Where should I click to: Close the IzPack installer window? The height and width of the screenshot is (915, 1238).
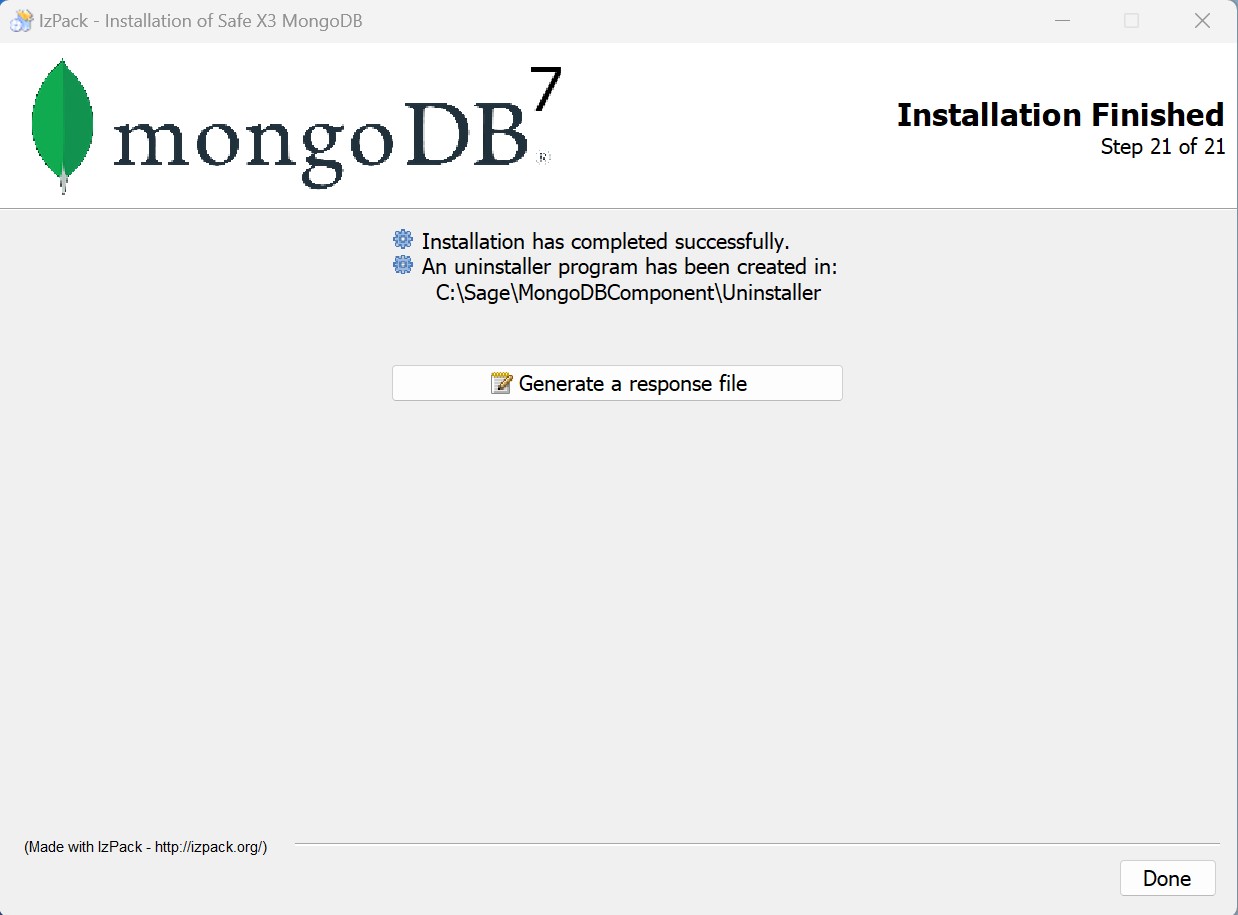[x=1202, y=21]
